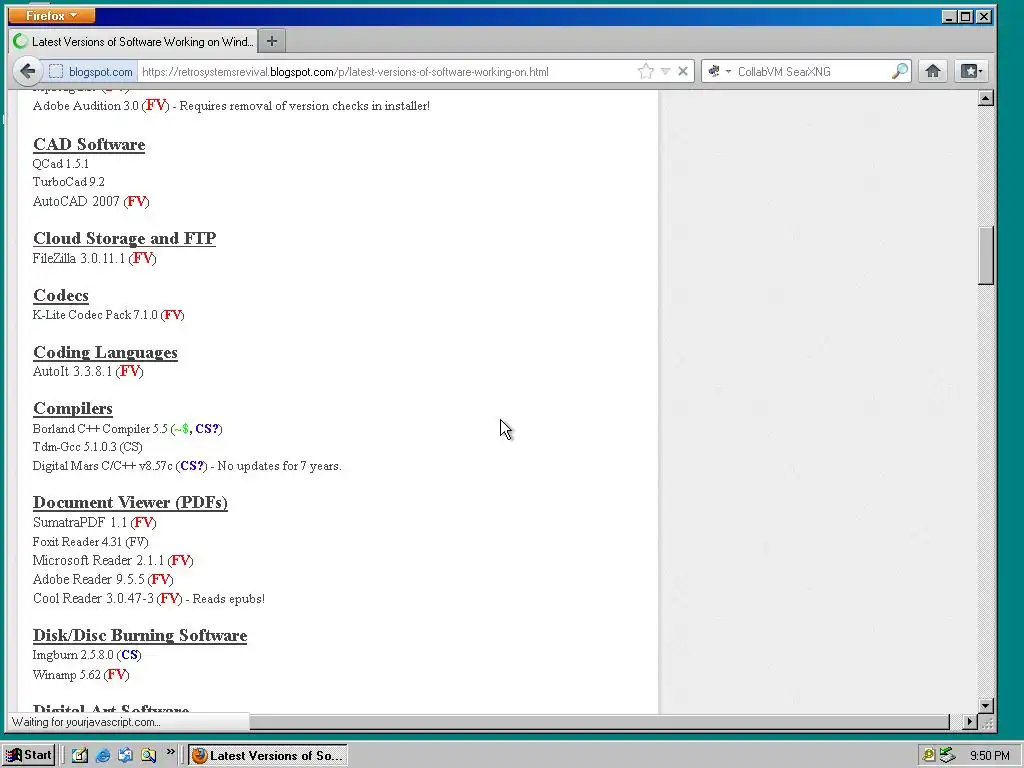This screenshot has height=768, width=1024.
Task: Click the horizontal scrollbar right arrow
Action: pyautogui.click(x=969, y=722)
